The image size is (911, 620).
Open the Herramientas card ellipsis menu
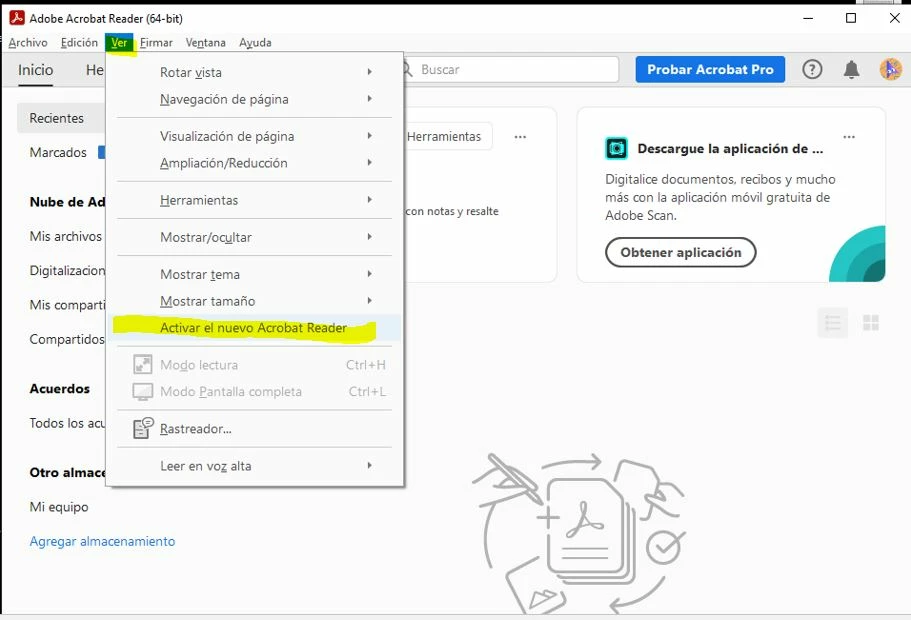(520, 137)
